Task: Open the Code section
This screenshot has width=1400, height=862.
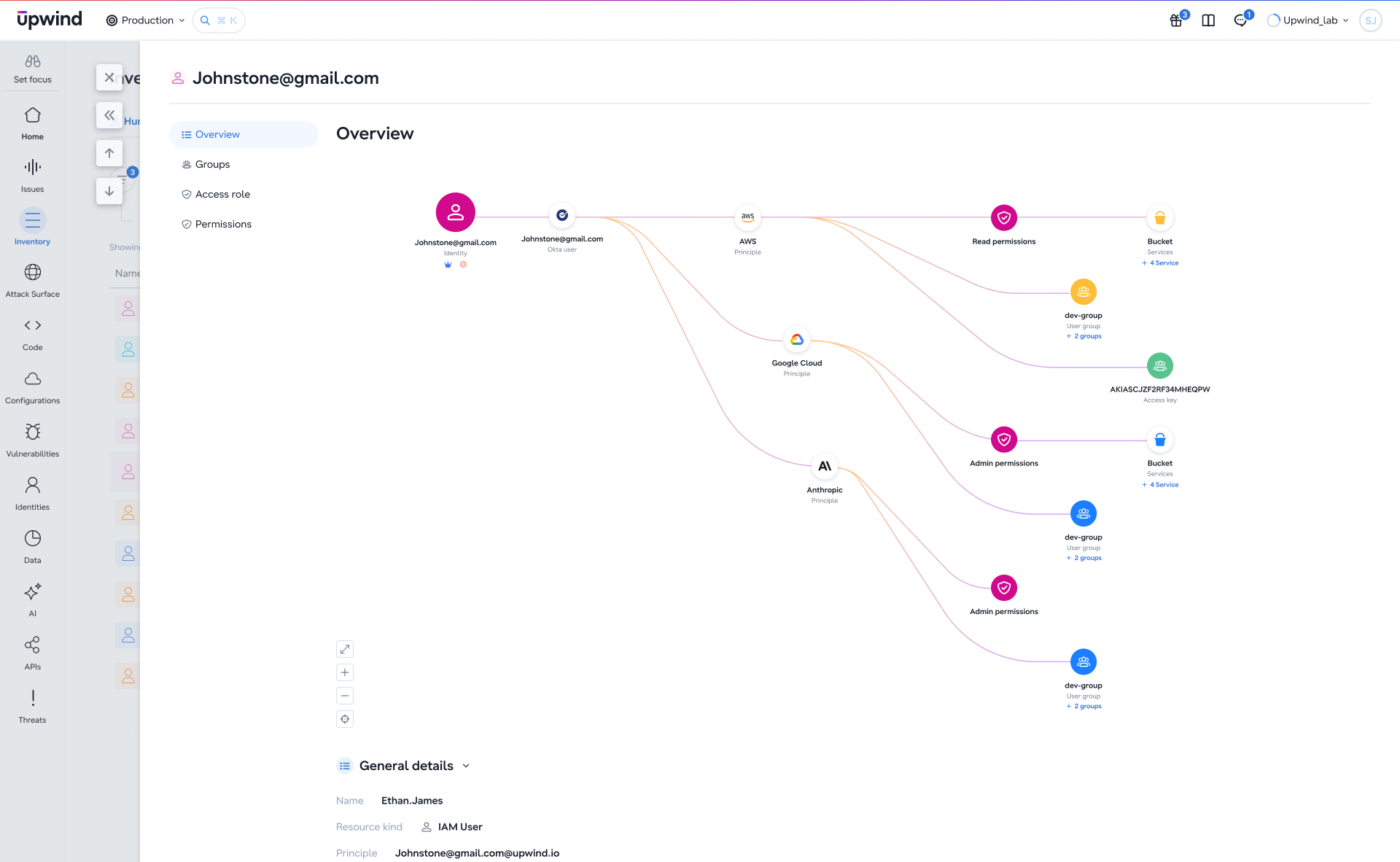Action: pyautogui.click(x=33, y=334)
